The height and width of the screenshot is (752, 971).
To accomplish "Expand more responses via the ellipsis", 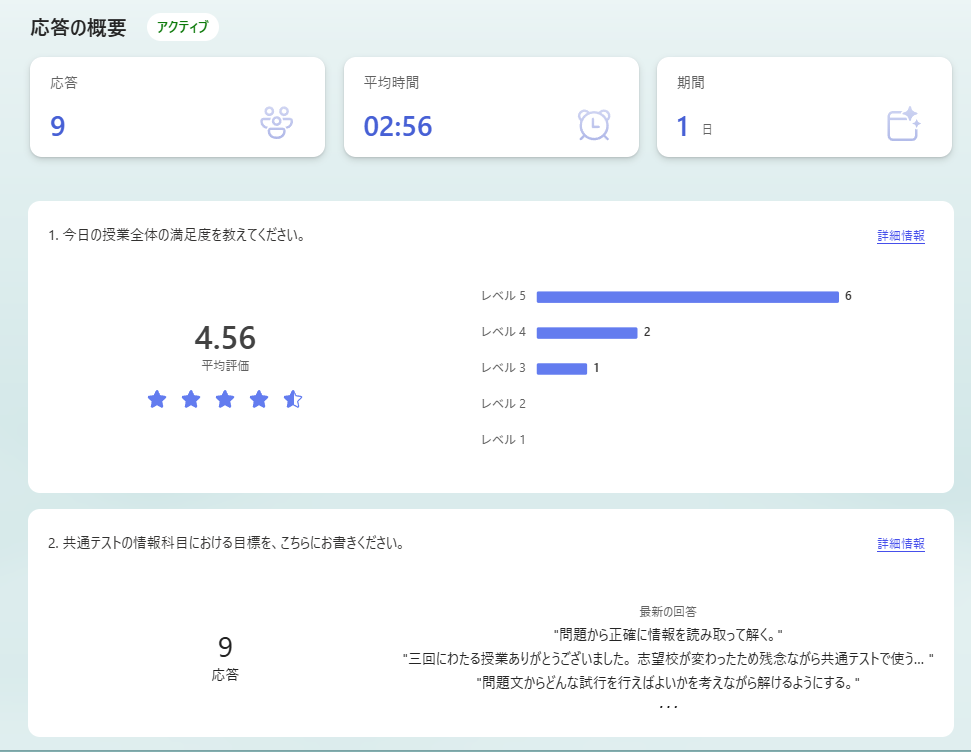I will [667, 706].
